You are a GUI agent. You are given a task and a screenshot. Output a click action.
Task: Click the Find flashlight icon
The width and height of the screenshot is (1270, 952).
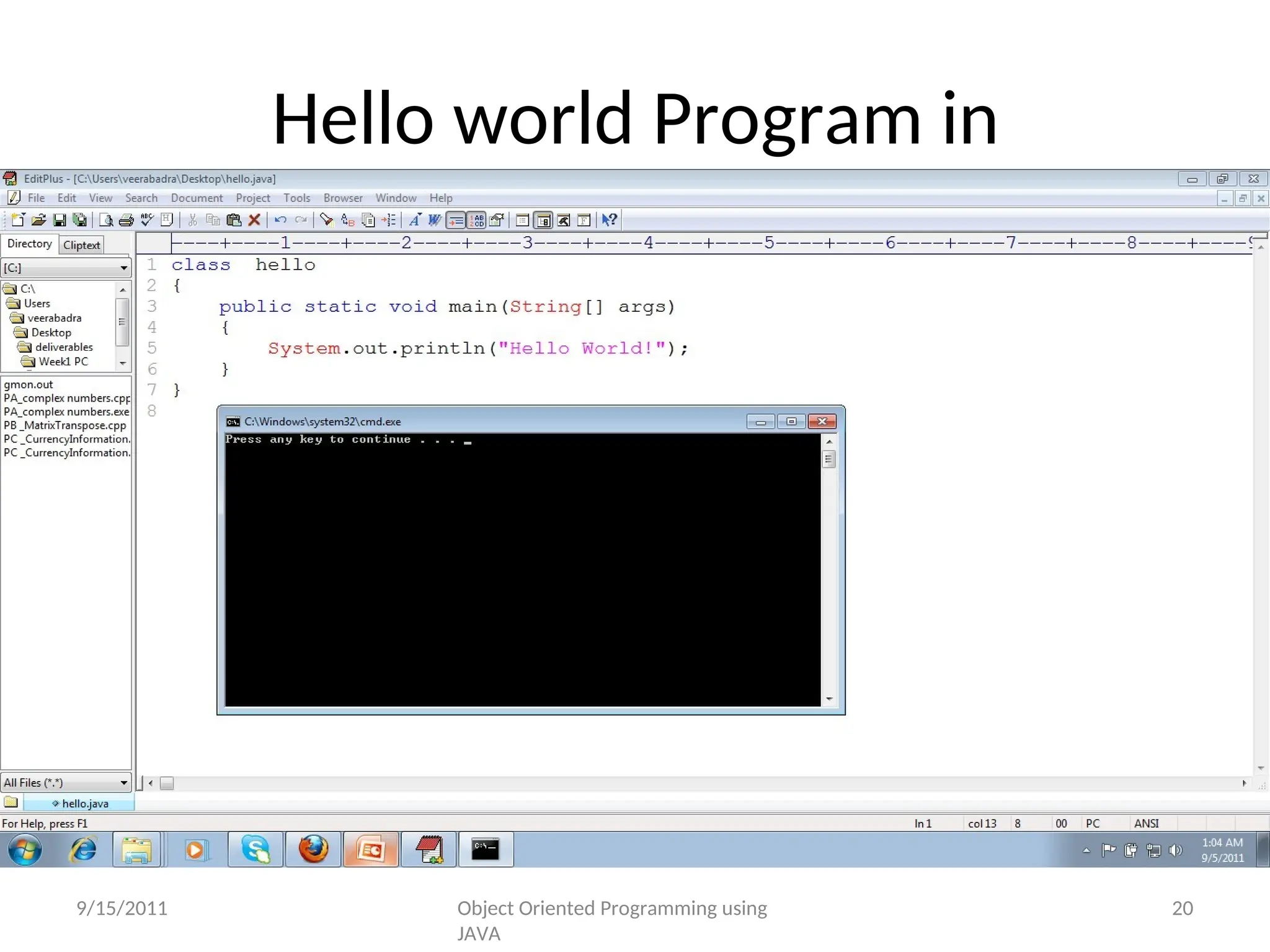click(x=326, y=220)
